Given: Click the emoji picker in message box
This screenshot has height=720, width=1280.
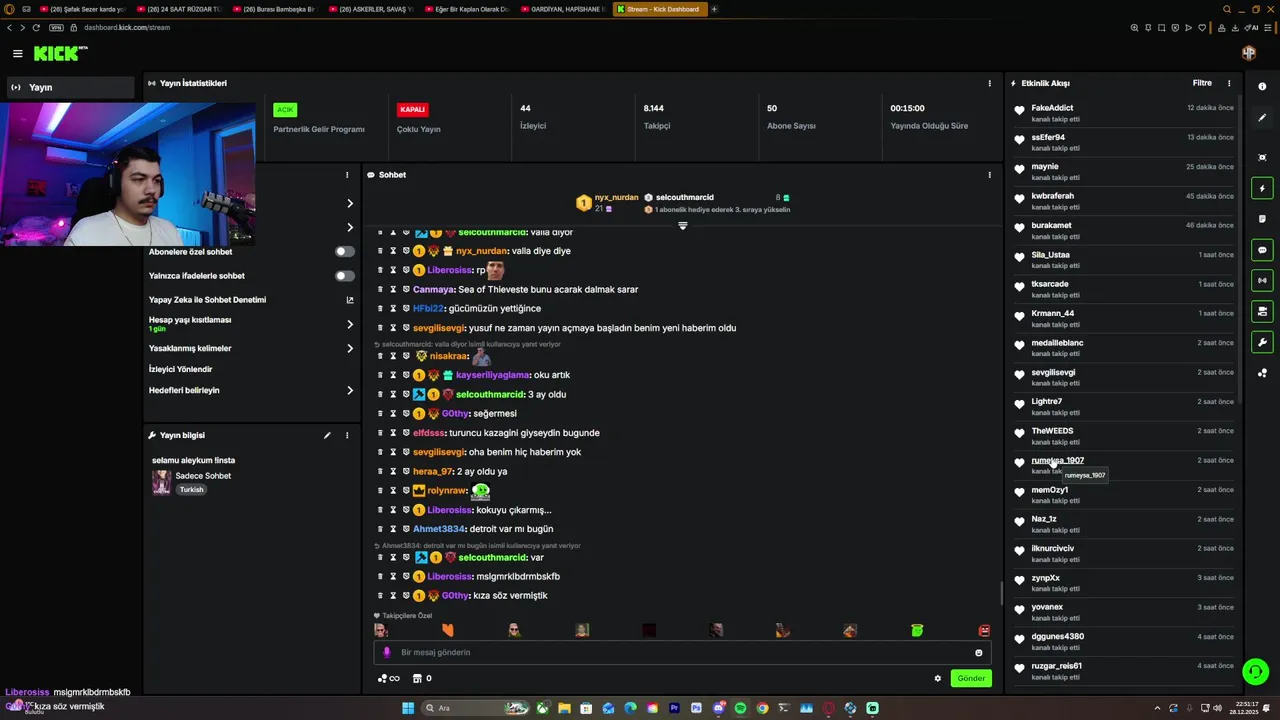Looking at the screenshot, I should [979, 653].
